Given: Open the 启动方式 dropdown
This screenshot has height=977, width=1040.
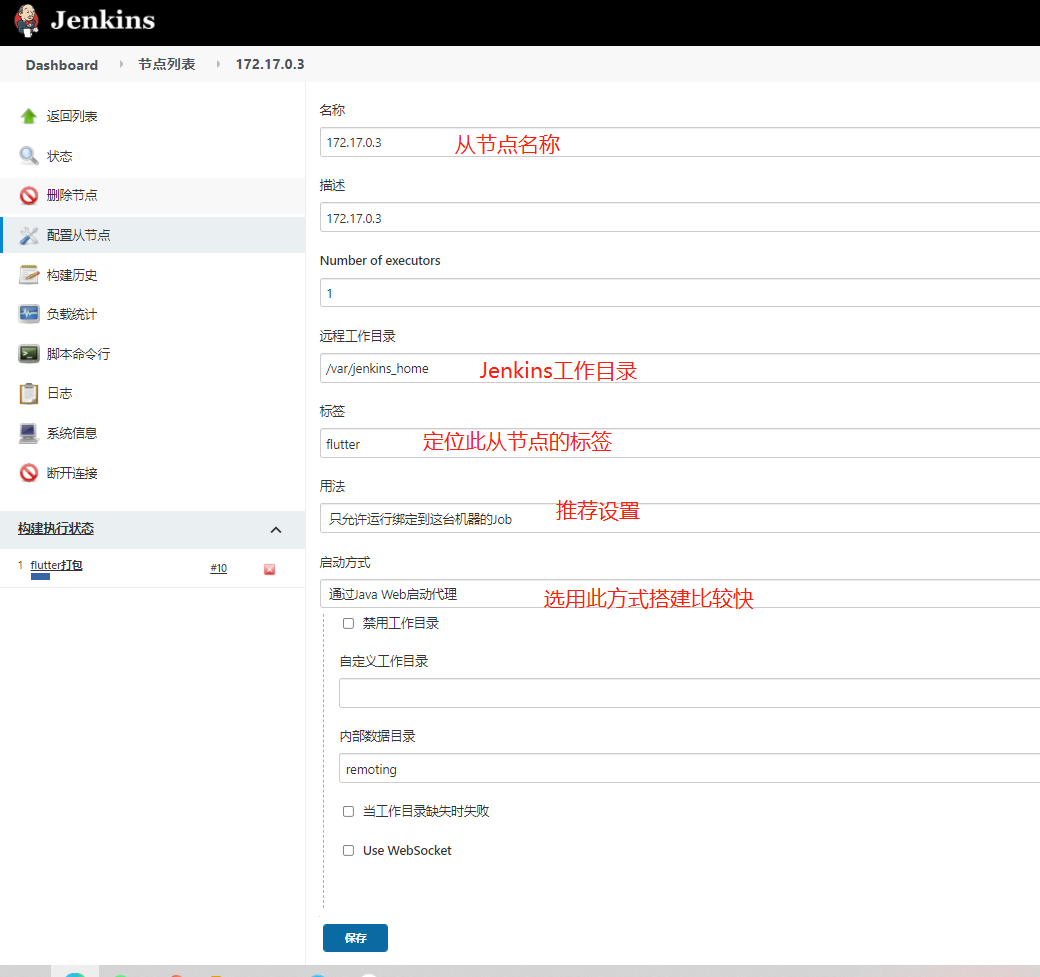Looking at the screenshot, I should coord(680,594).
